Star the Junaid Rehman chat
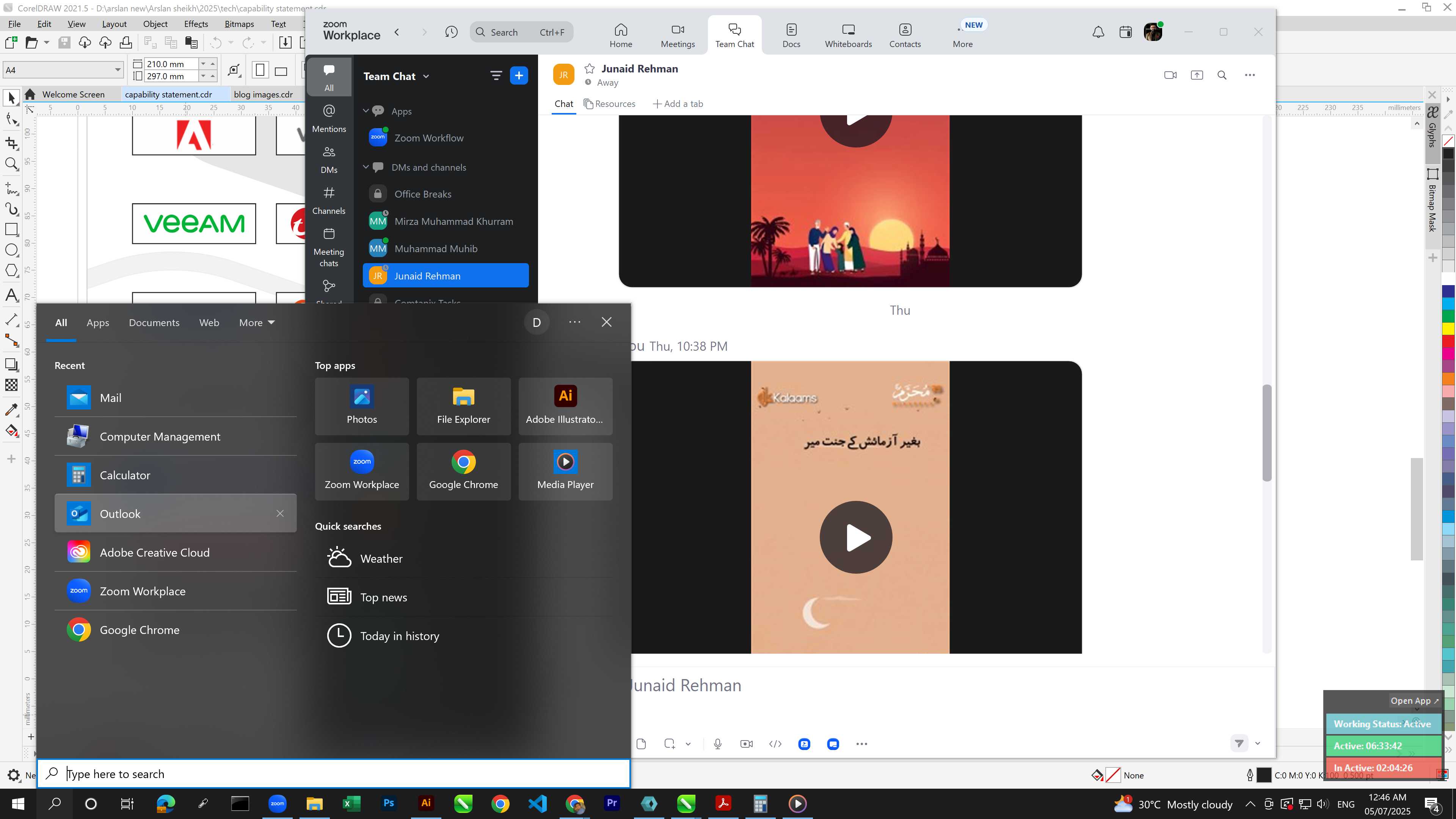This screenshot has width=1456, height=819. coord(589,68)
